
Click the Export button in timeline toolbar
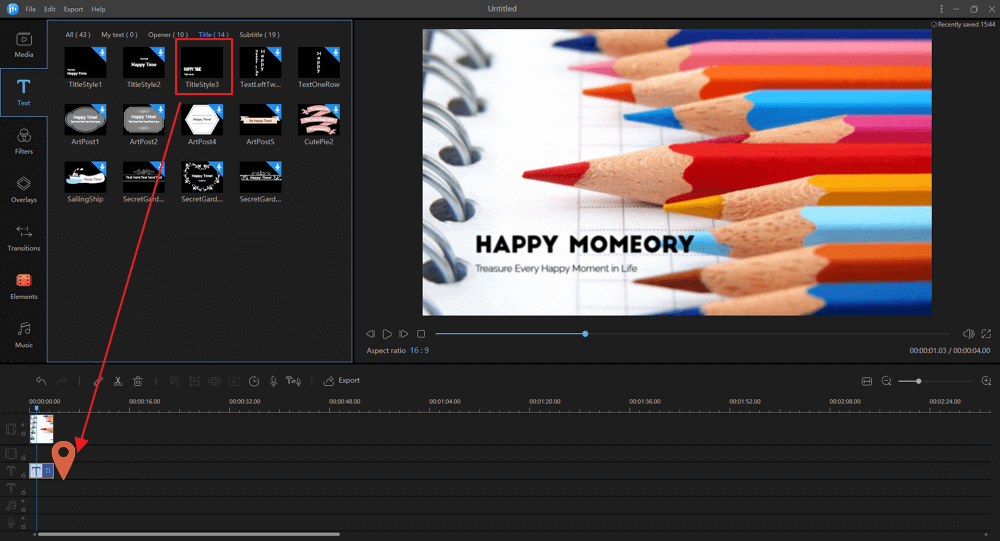click(341, 381)
